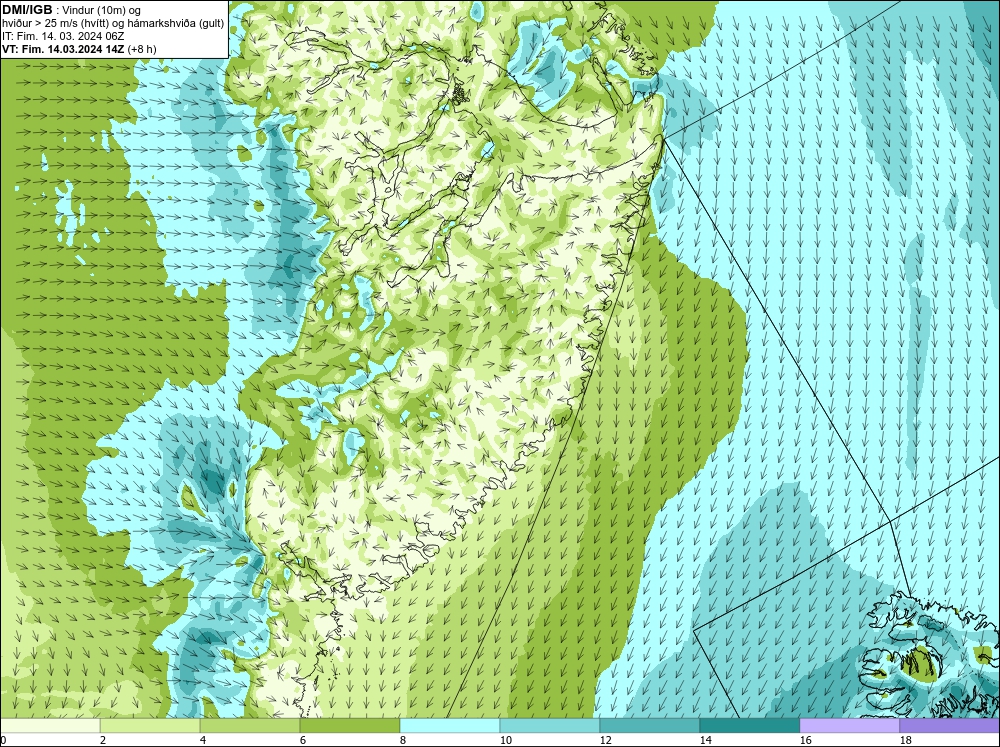
Task: Click the 6–8 m/s dark green legend swatch
Action: tap(350, 726)
